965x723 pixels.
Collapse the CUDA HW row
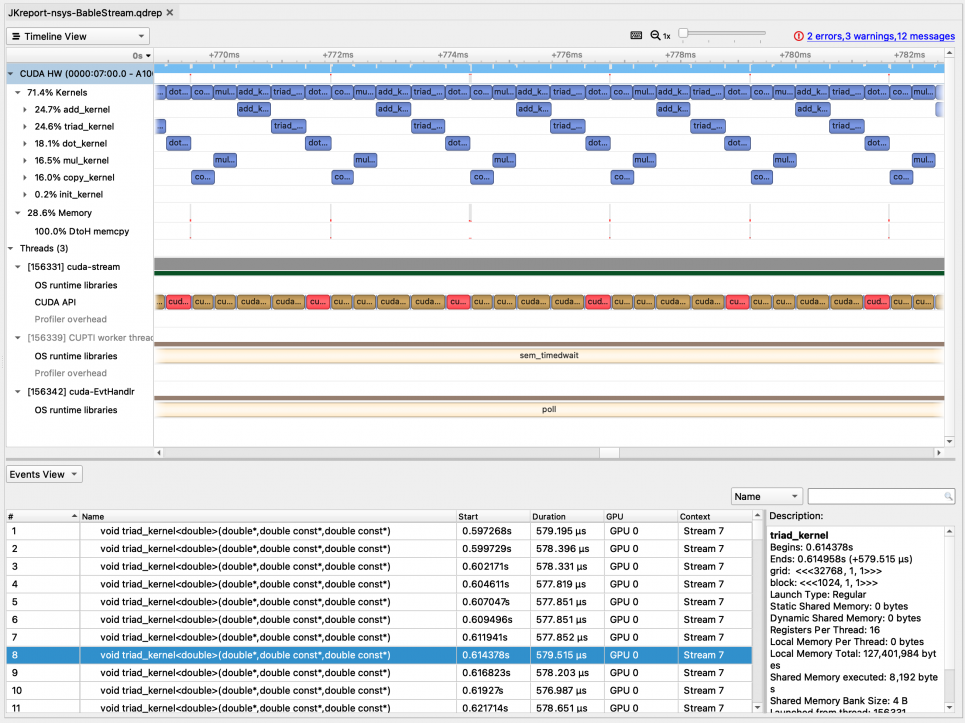click(12, 74)
